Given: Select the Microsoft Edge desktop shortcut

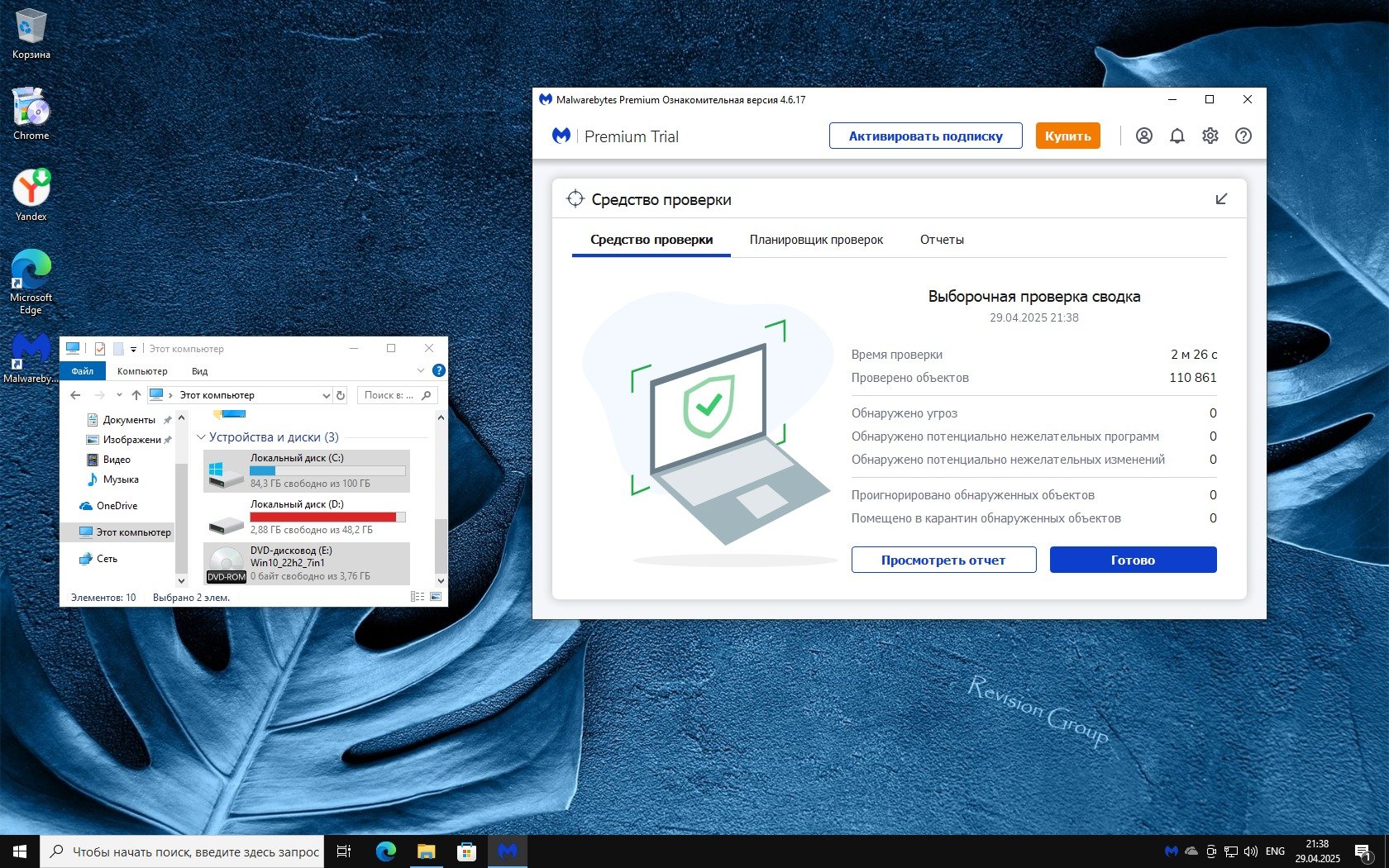Looking at the screenshot, I should click(31, 282).
